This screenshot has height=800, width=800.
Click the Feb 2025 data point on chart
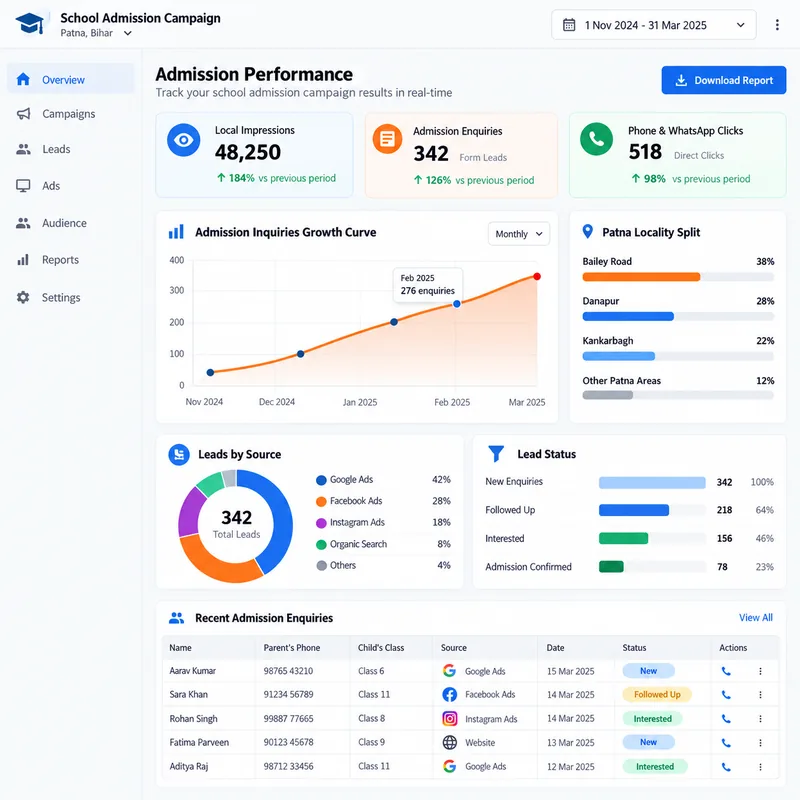click(457, 304)
